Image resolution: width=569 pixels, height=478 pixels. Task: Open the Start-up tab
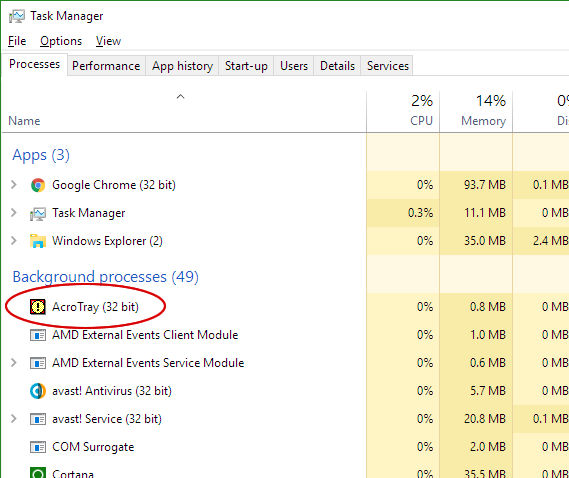pyautogui.click(x=246, y=66)
